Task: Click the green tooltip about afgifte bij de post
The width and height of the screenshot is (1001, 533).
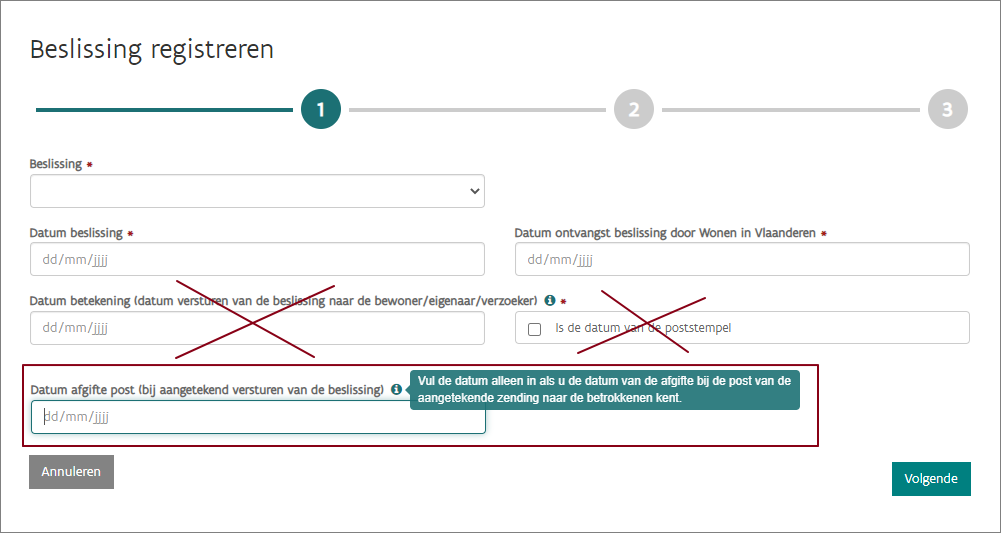Action: click(x=604, y=390)
